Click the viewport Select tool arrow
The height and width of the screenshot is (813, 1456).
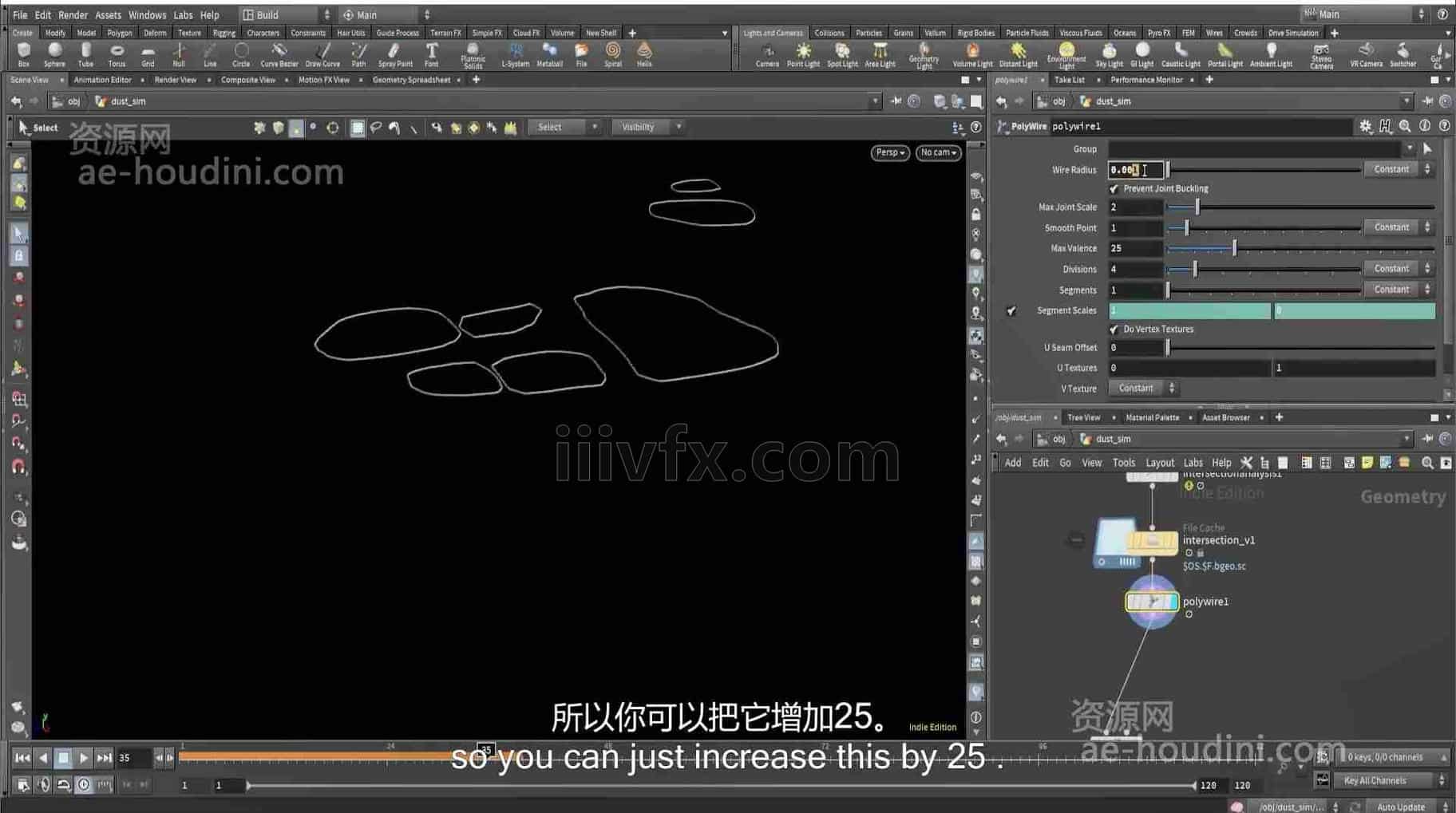[x=24, y=127]
